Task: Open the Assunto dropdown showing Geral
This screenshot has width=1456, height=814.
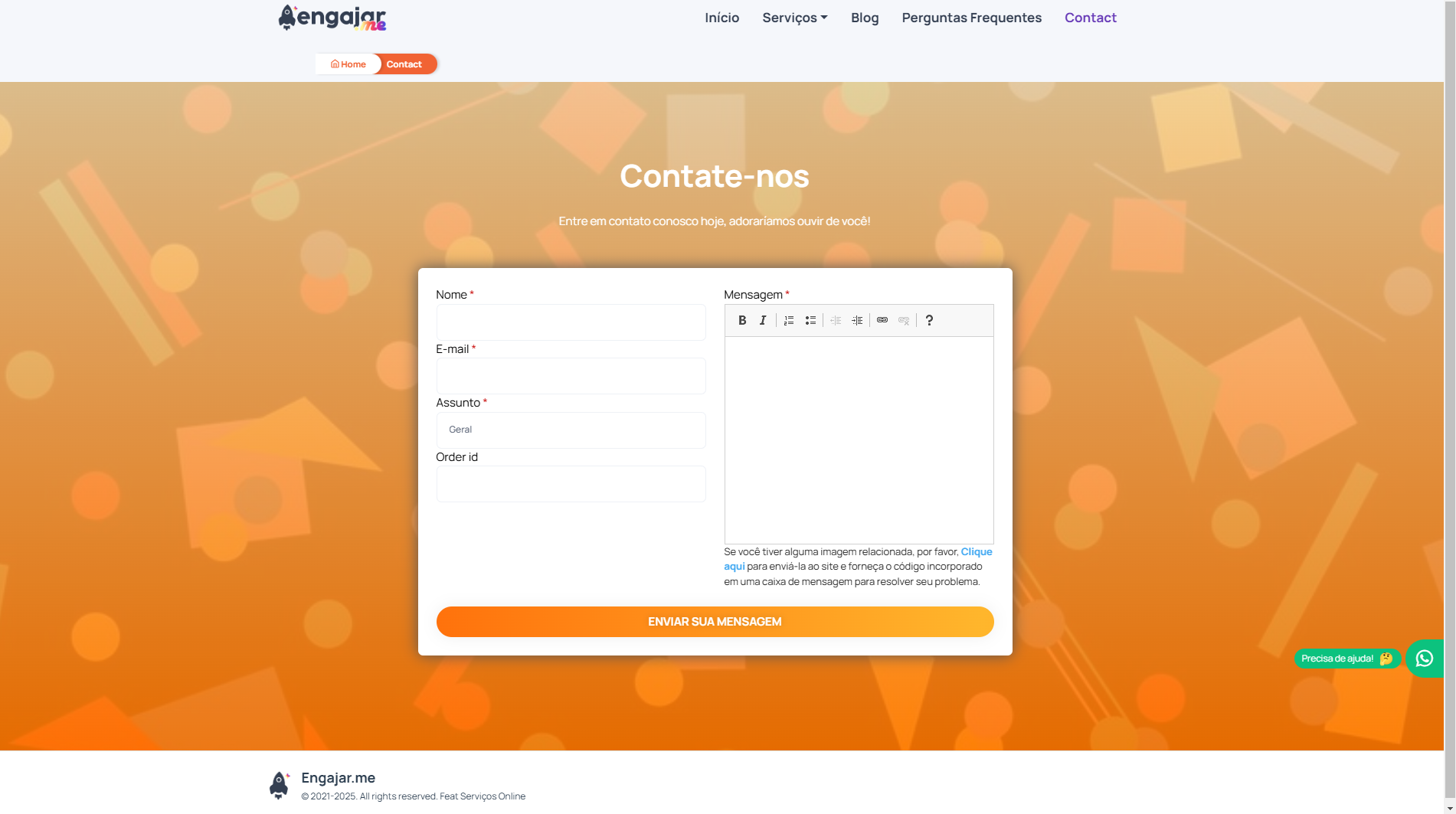Action: 571,430
